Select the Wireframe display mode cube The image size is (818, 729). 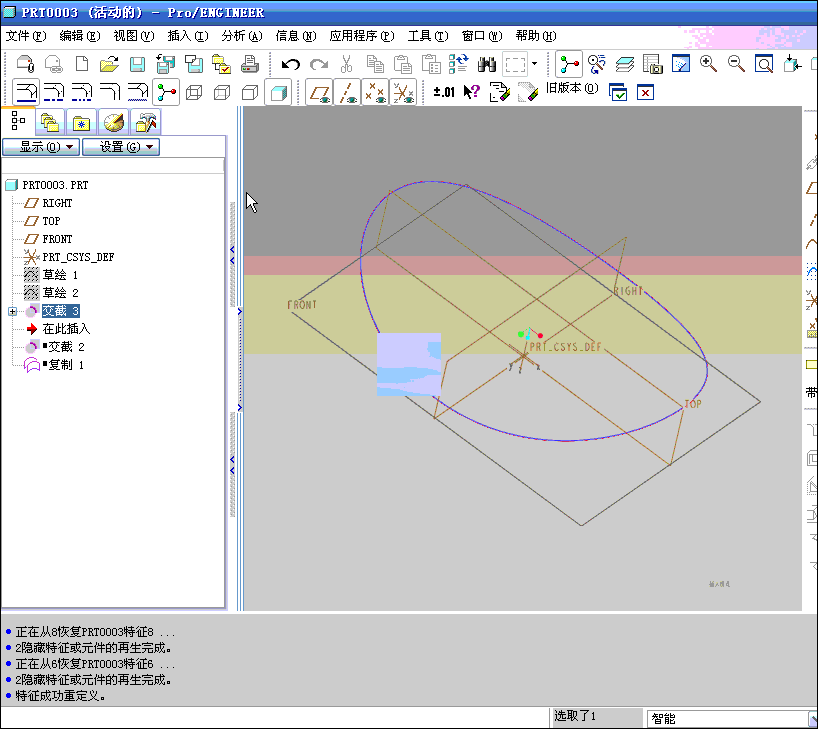[x=194, y=93]
